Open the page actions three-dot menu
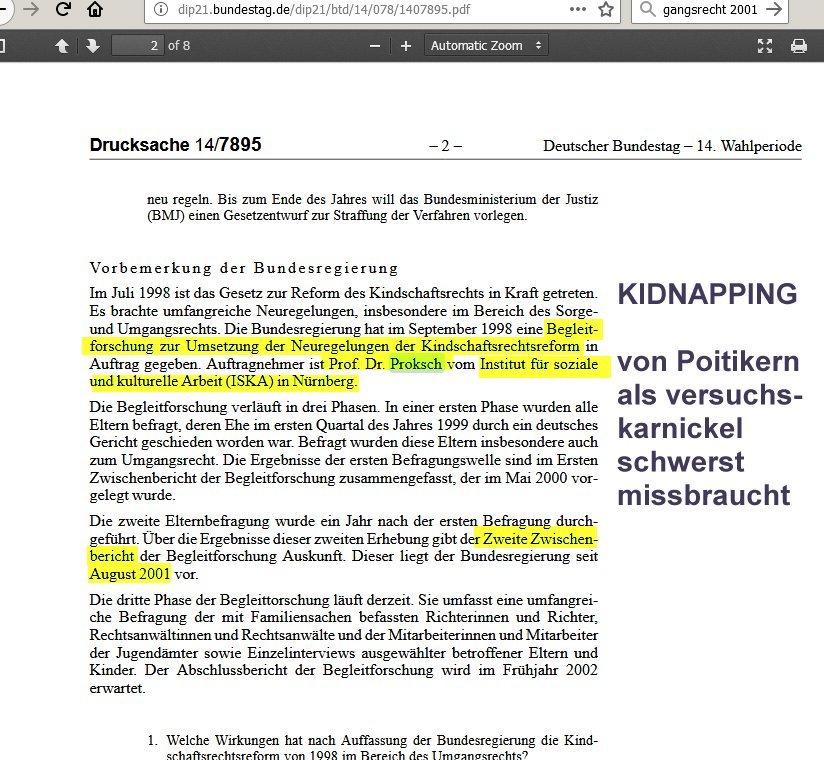Screen dimensions: 824x760 tap(578, 9)
